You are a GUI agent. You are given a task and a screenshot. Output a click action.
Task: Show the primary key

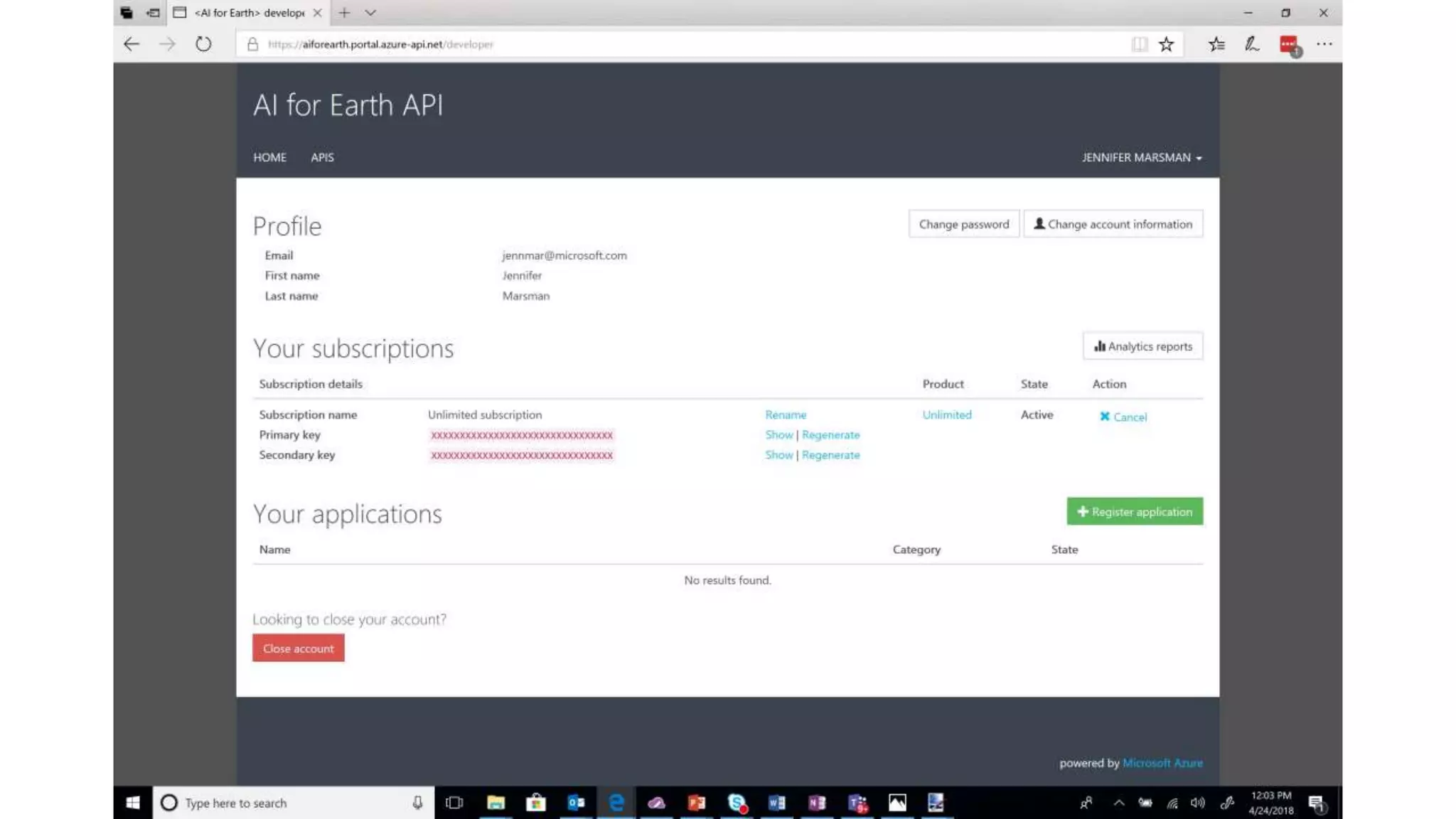coord(778,434)
